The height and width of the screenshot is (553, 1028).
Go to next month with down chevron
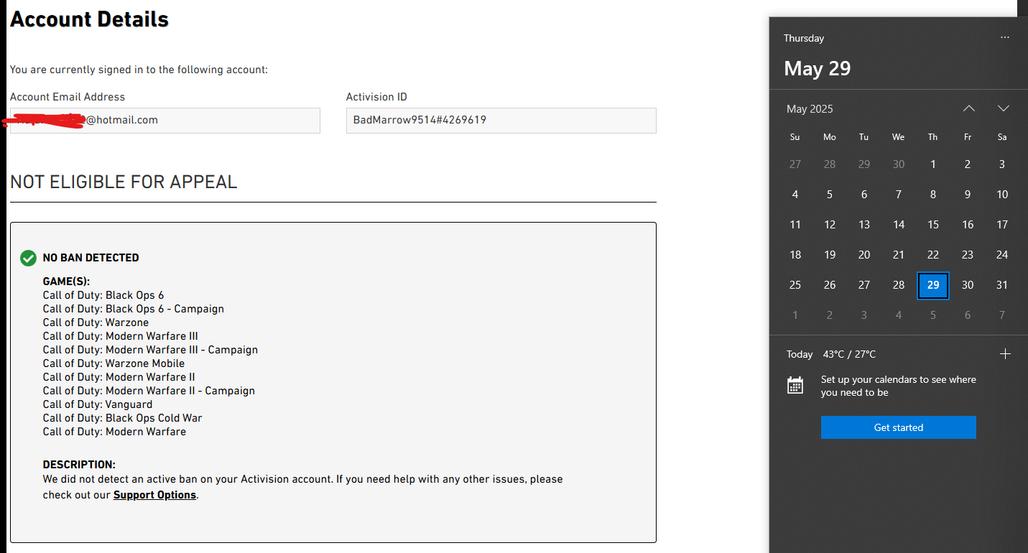click(x=1003, y=108)
